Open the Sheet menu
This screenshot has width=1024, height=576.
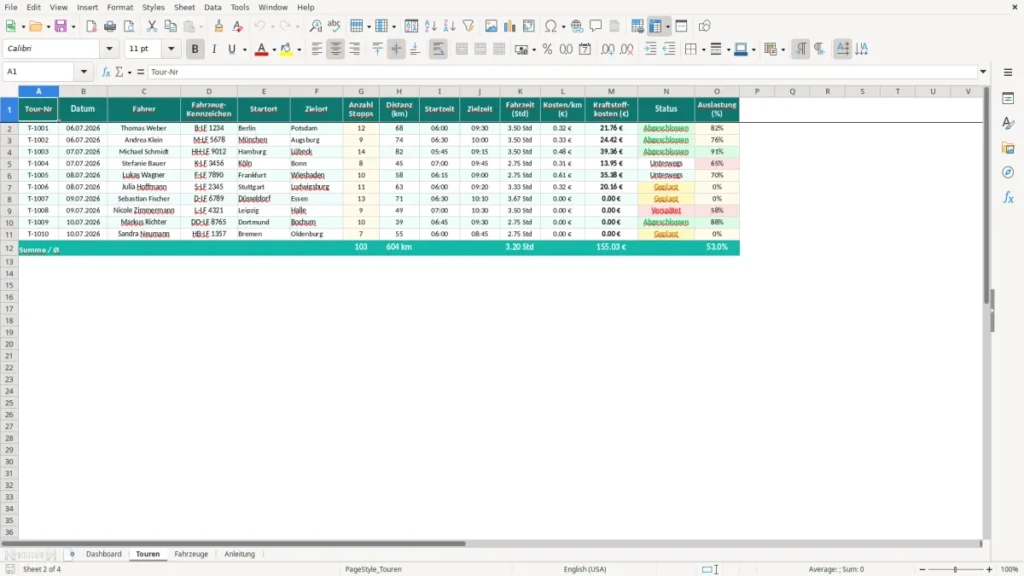coord(184,7)
